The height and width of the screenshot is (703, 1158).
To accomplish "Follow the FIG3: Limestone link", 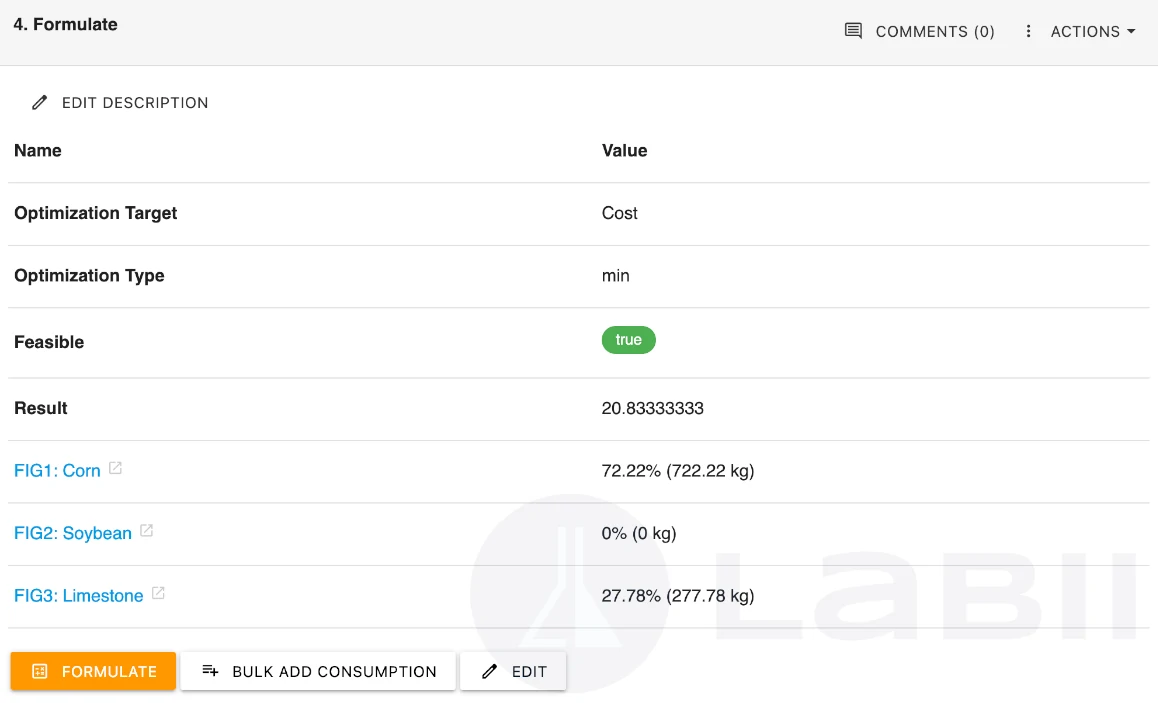I will [x=78, y=594].
